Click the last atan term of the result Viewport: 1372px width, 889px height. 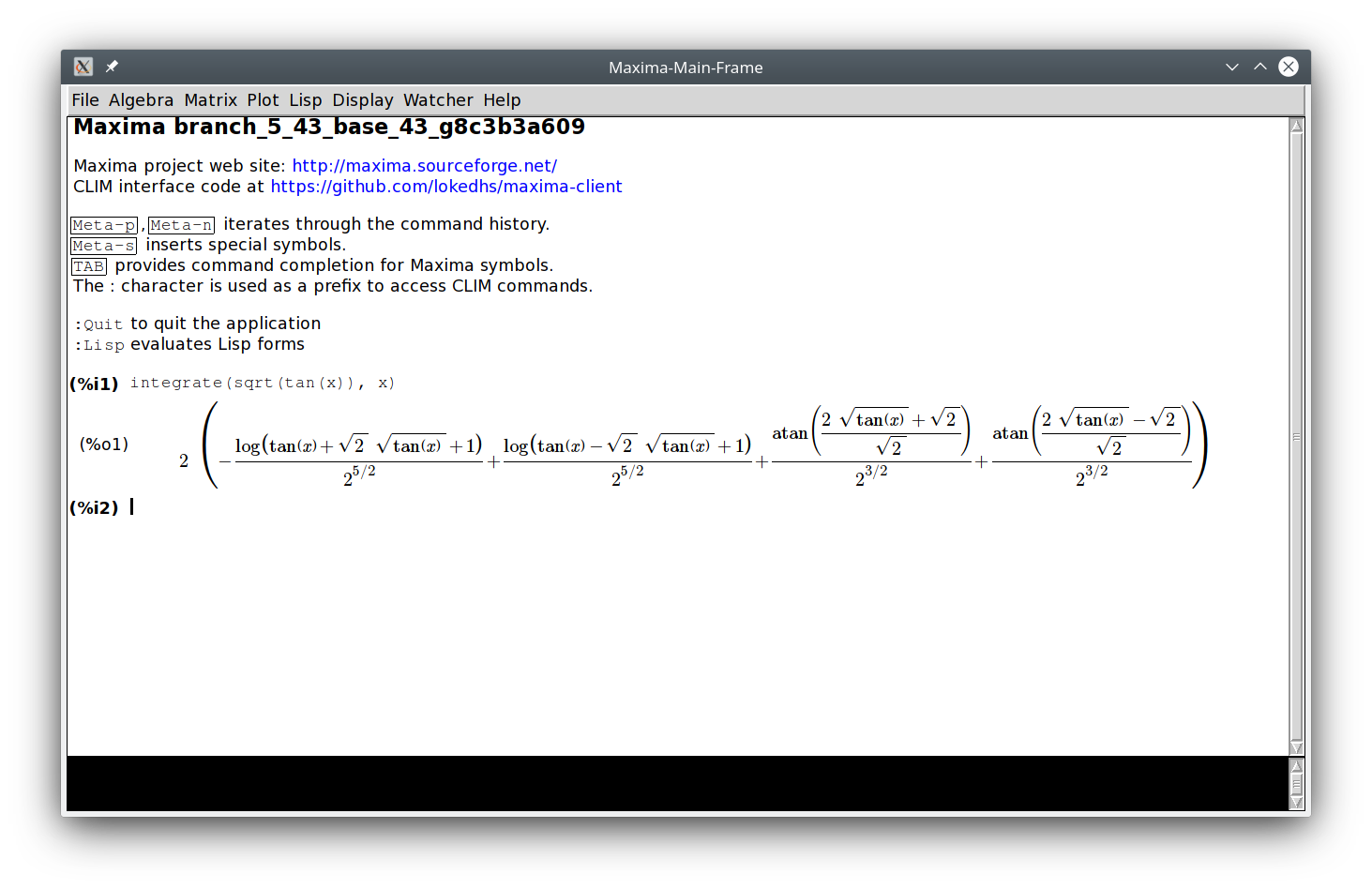[1092, 445]
